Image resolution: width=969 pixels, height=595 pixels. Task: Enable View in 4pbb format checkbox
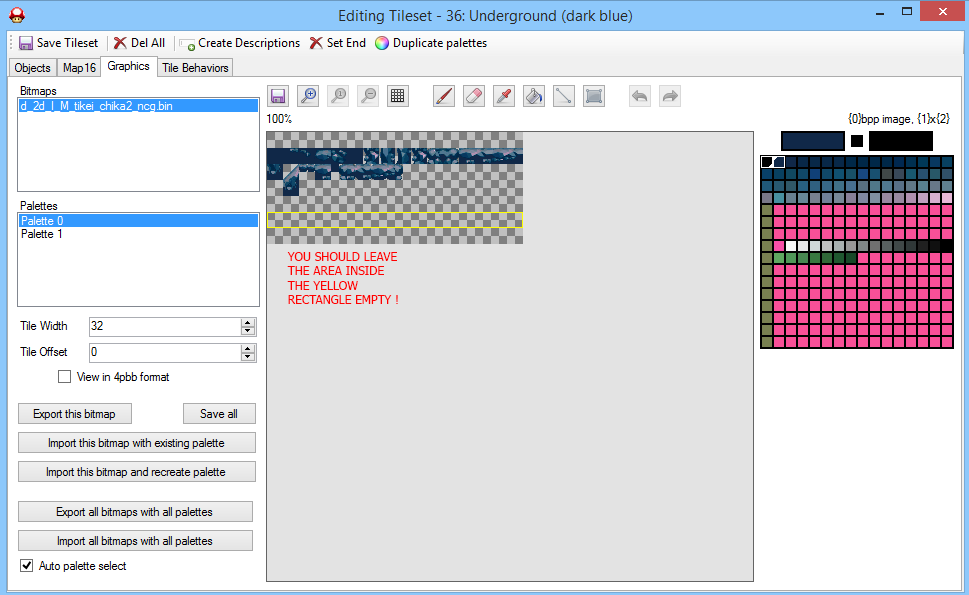pyautogui.click(x=64, y=376)
